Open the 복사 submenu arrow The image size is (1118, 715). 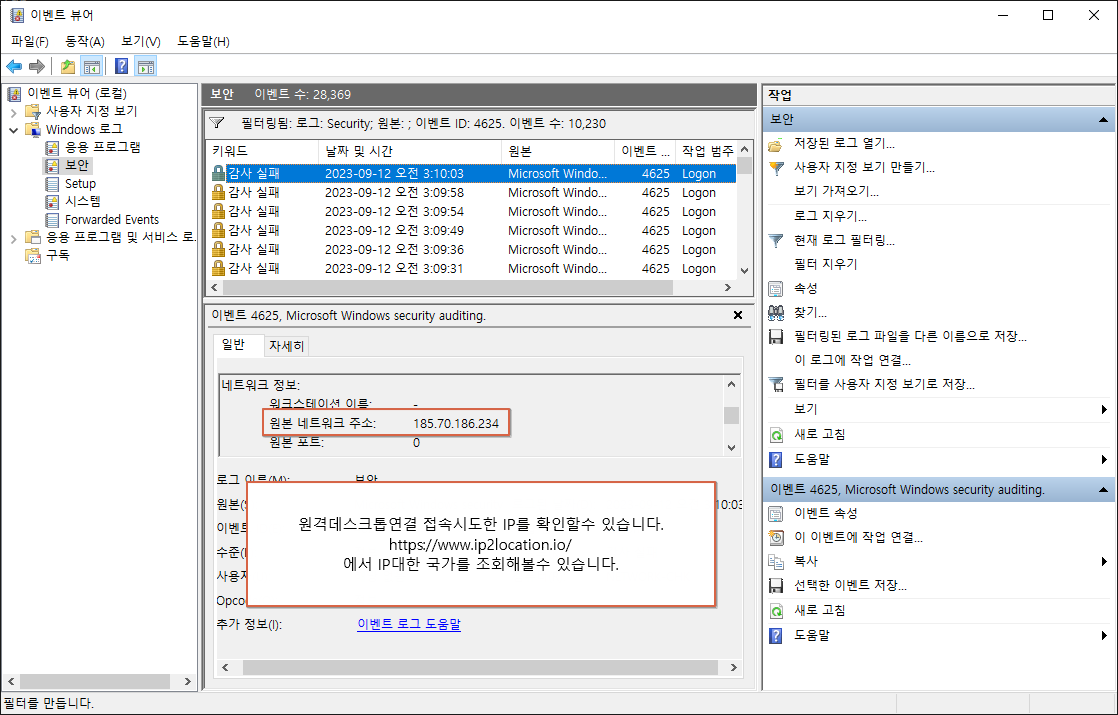tap(1104, 562)
